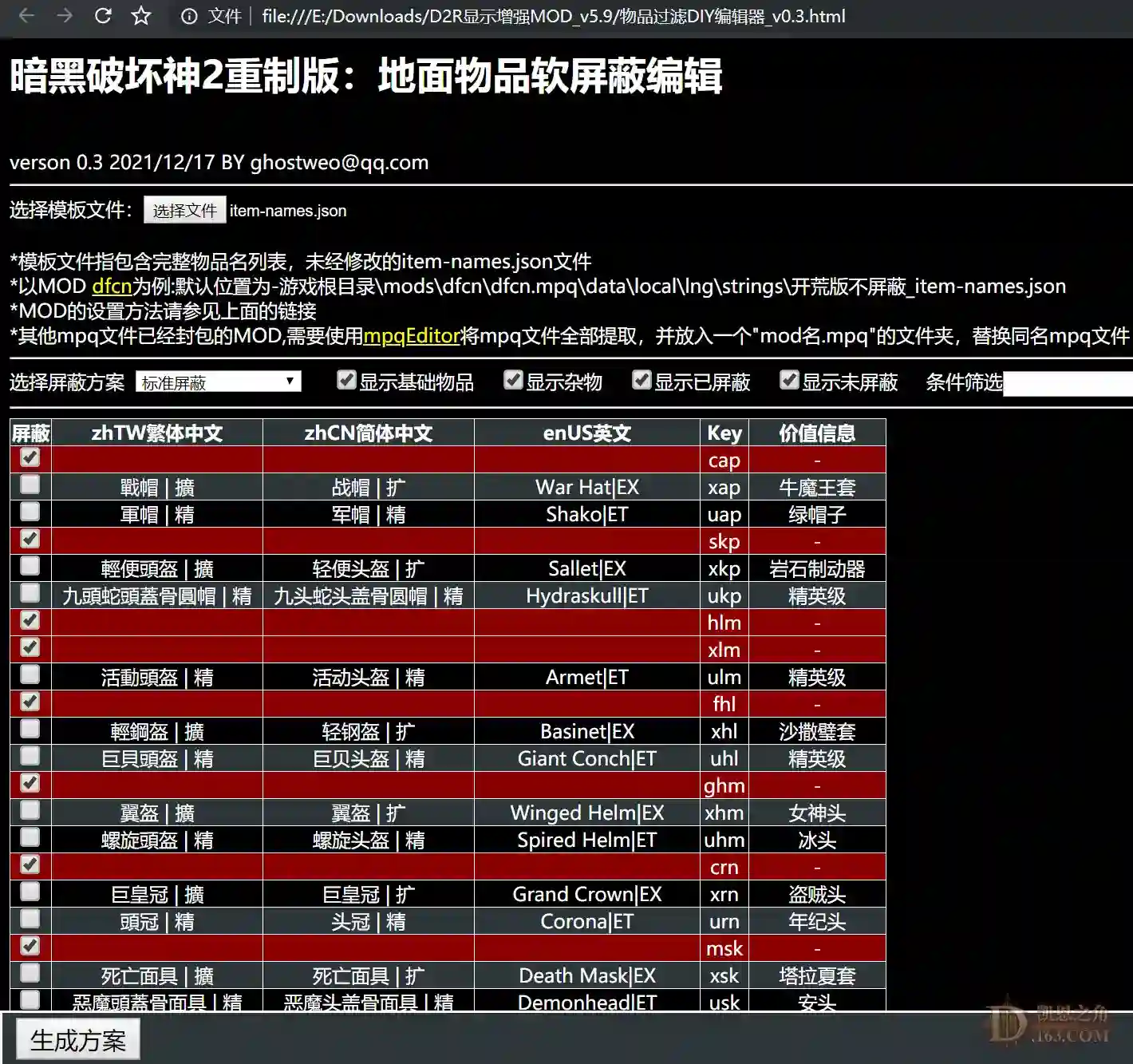Toggle the 显示基础物品 checkbox
The image size is (1133, 1064).
(346, 381)
